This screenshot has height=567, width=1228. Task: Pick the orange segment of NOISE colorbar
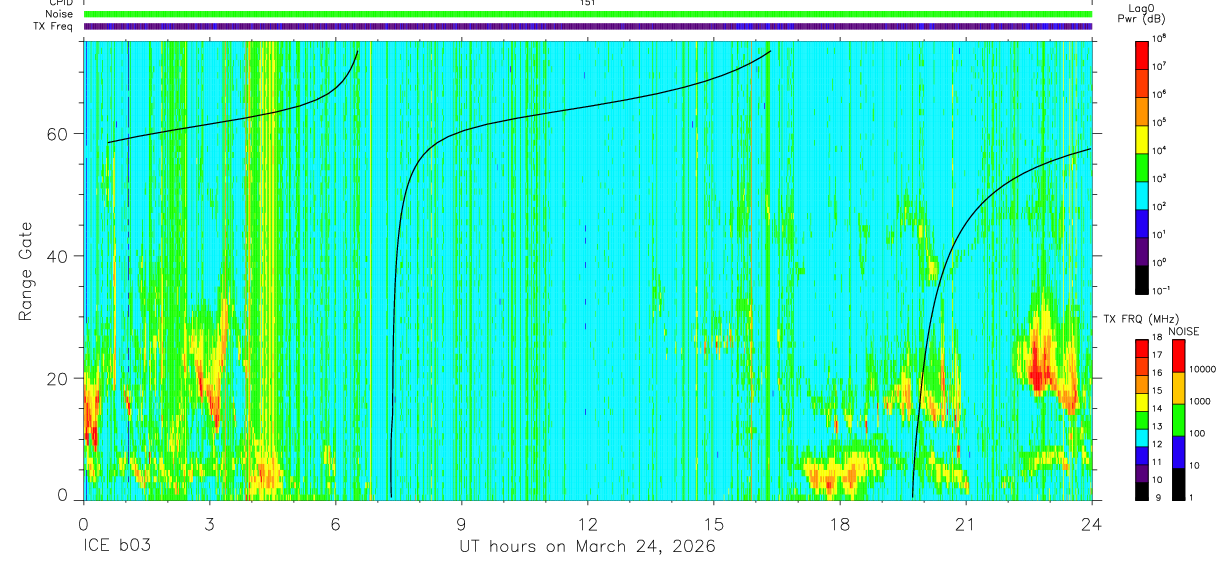(1179, 388)
